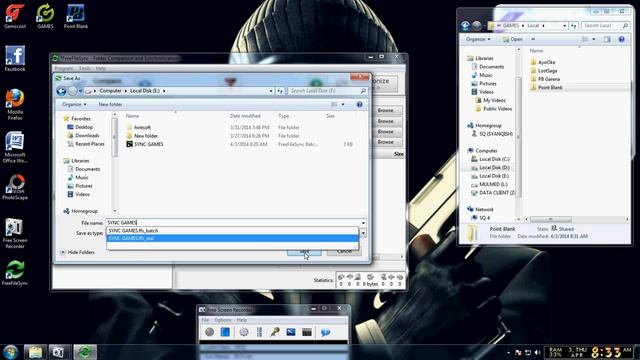Image resolution: width=640 pixels, height=360 pixels.
Task: Open the settings gear in Free Screen Recorder
Action: [x=244, y=332]
